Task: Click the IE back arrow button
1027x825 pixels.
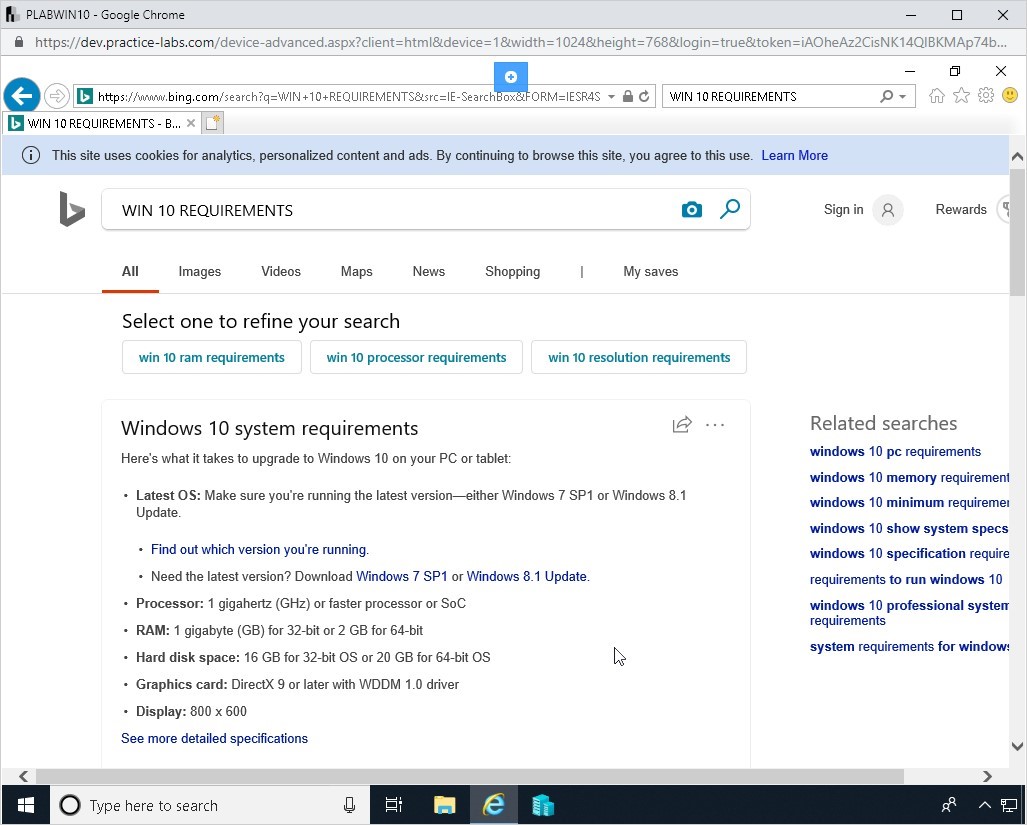Action: [x=22, y=96]
